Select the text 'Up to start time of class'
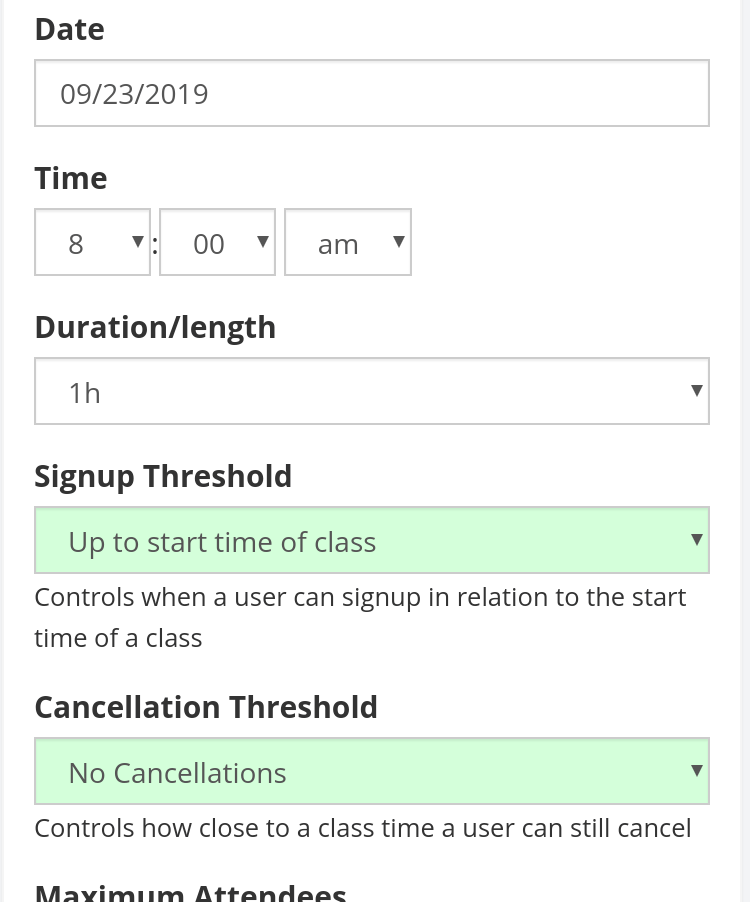Viewport: 750px width, 902px height. [x=221, y=541]
